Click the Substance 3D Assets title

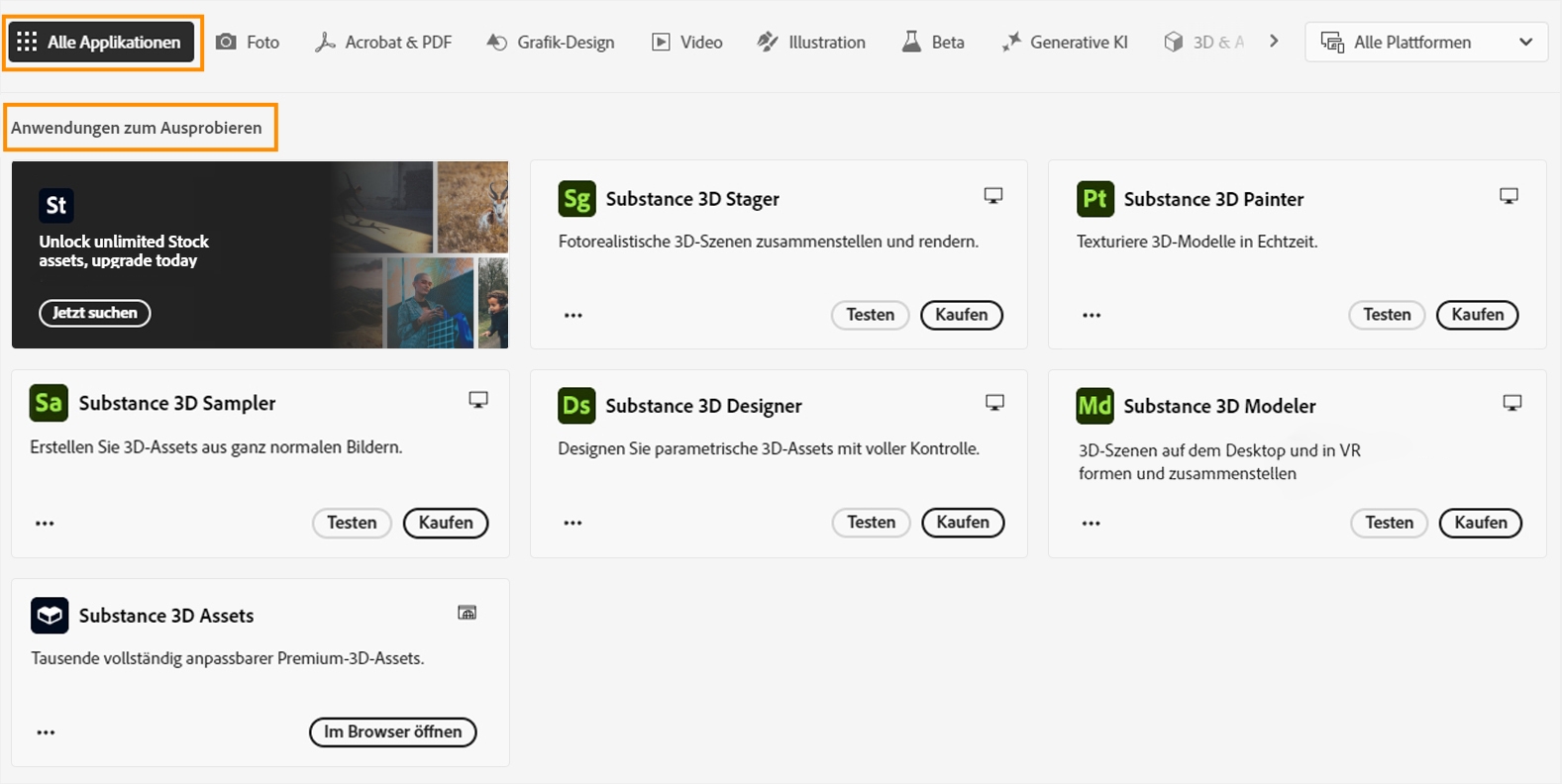166,616
